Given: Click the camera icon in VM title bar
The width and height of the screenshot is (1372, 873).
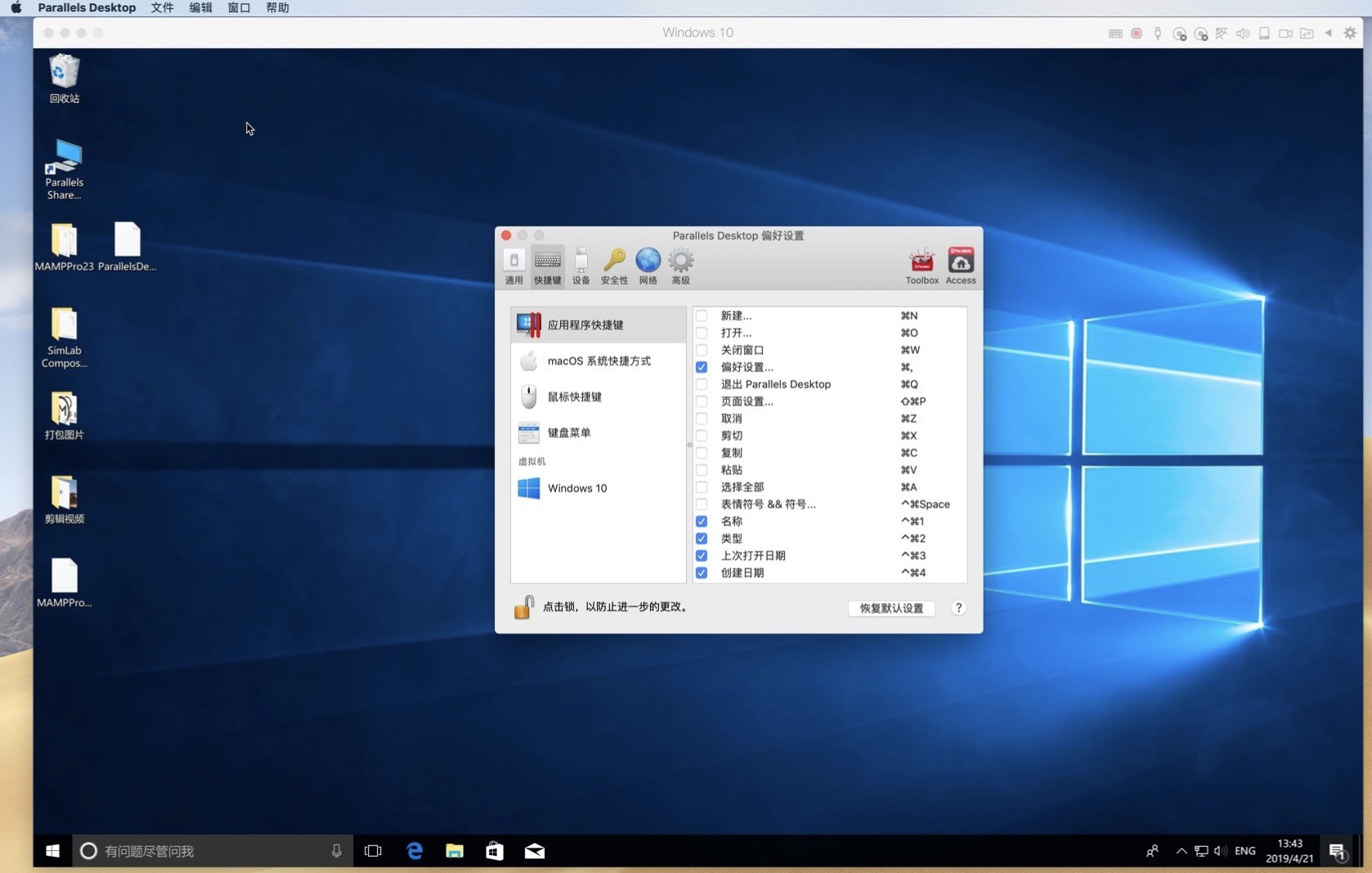Looking at the screenshot, I should pyautogui.click(x=1285, y=34).
